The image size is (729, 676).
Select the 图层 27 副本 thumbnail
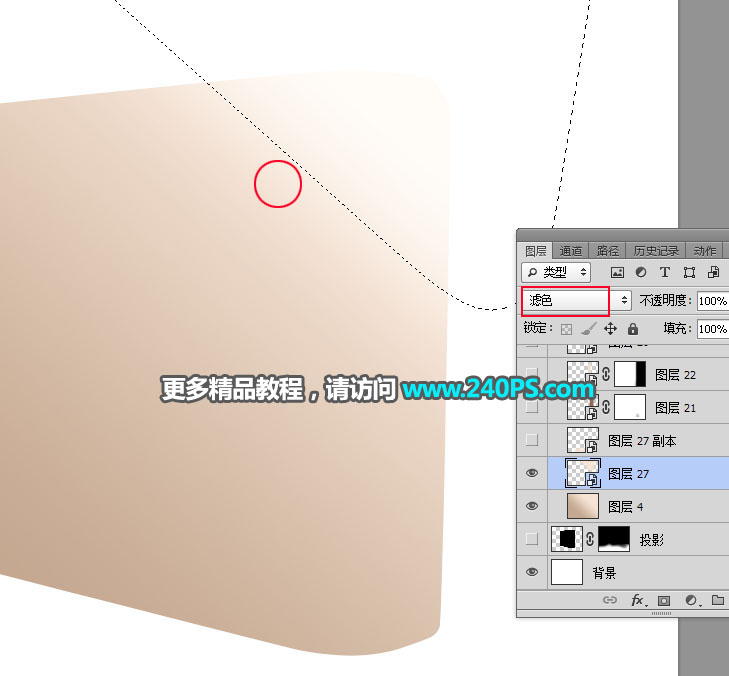pos(583,440)
